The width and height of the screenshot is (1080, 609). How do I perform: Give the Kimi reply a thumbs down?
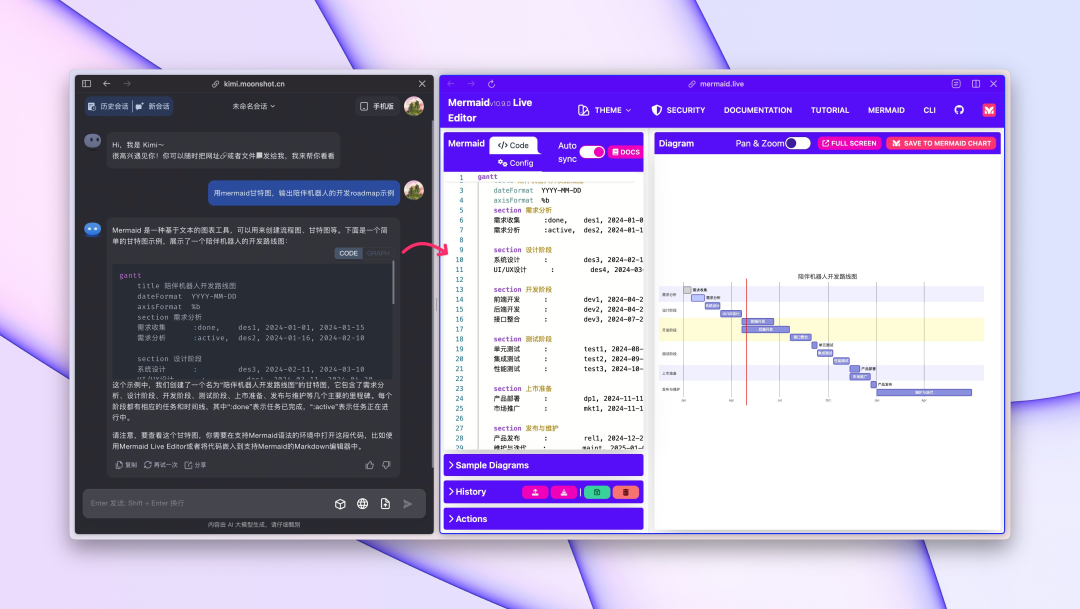coord(386,465)
